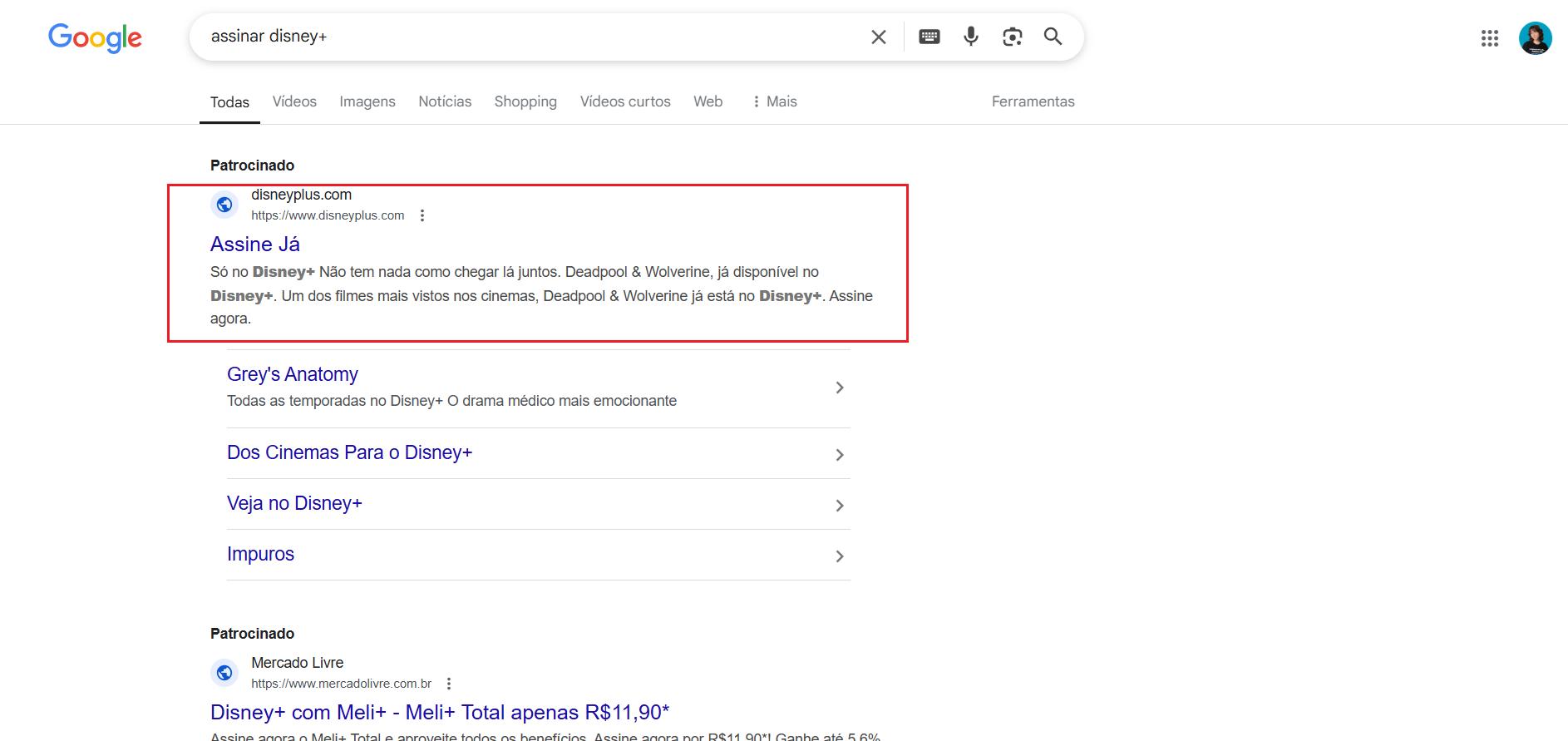Click the Mercado Livre site name
The width and height of the screenshot is (1568, 741).
pyautogui.click(x=297, y=663)
